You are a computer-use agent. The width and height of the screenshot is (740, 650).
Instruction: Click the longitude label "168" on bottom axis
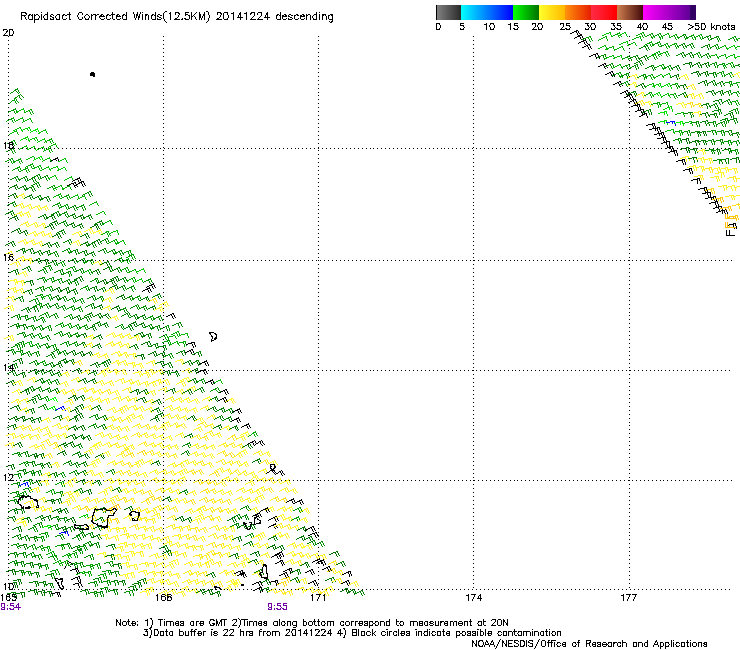[x=163, y=598]
